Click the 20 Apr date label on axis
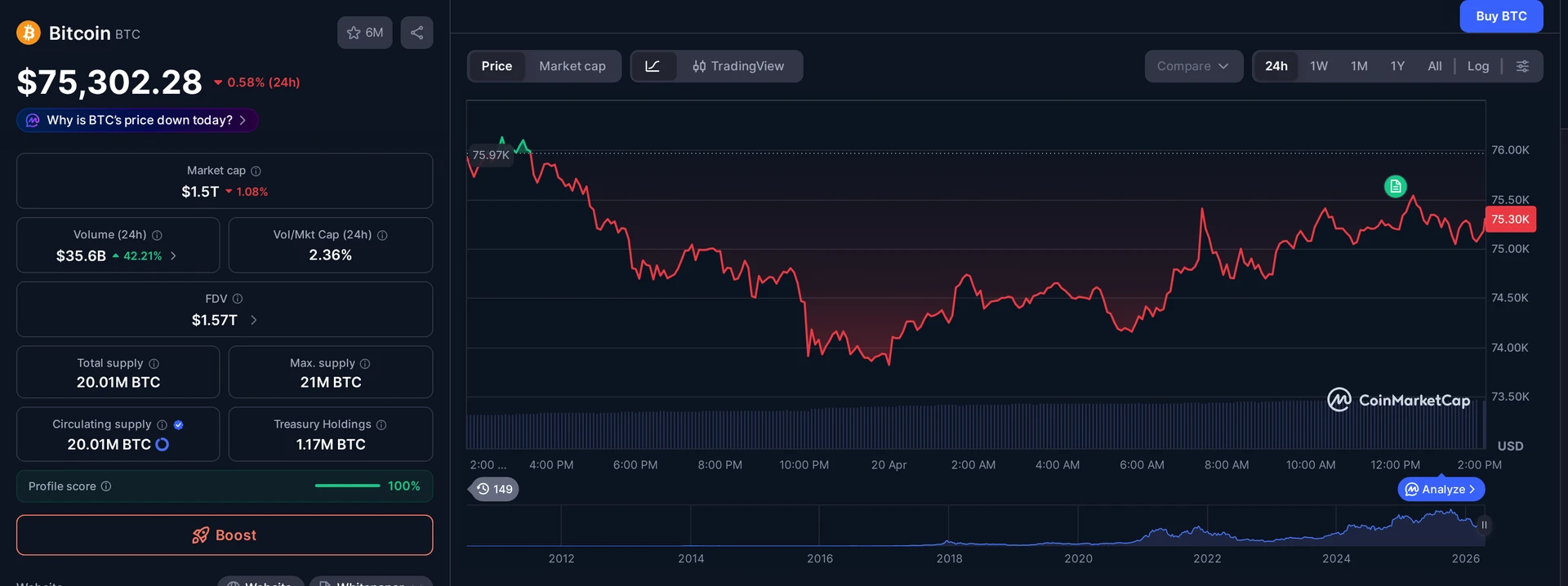Image resolution: width=1568 pixels, height=586 pixels. point(889,465)
